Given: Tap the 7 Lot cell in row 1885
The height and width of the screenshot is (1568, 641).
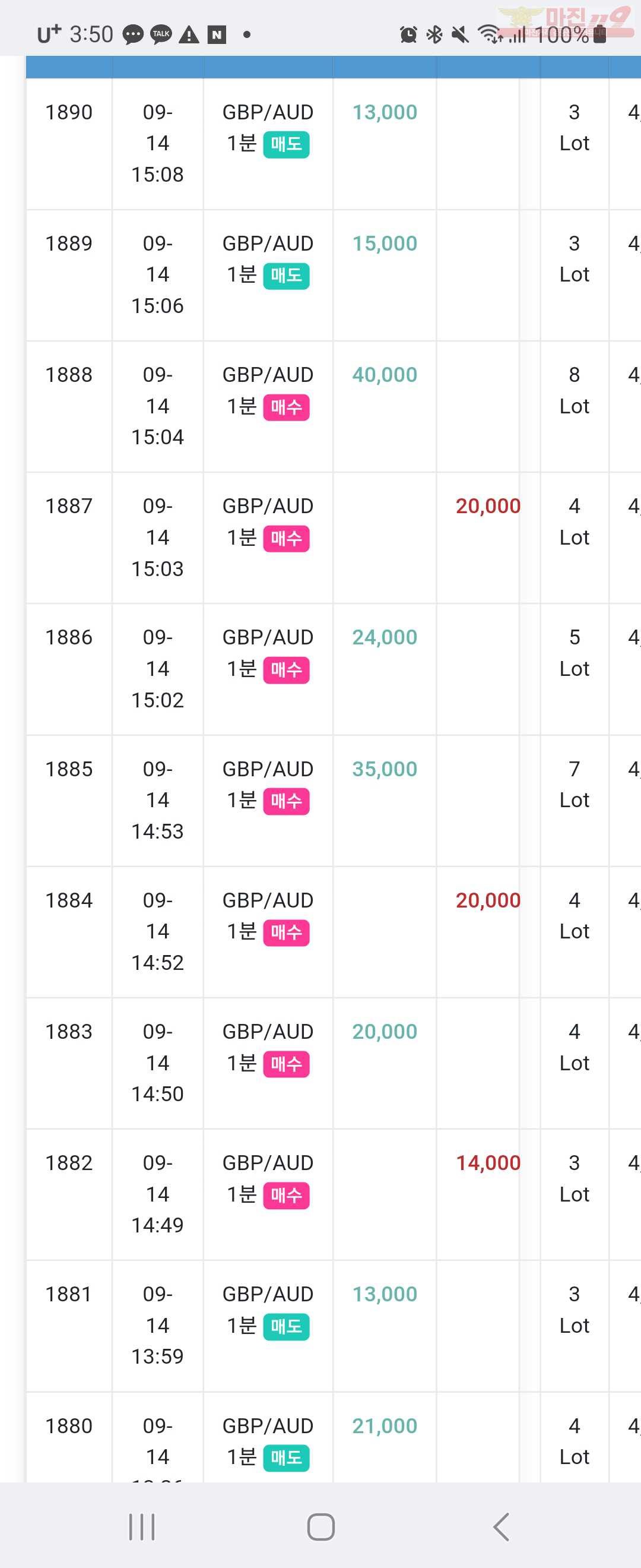Looking at the screenshot, I should coord(574,785).
